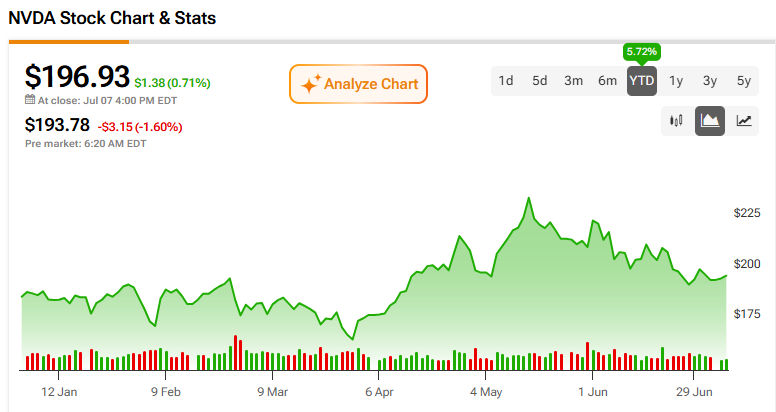Open the Analyze Chart button
The image size is (776, 412).
click(x=358, y=84)
